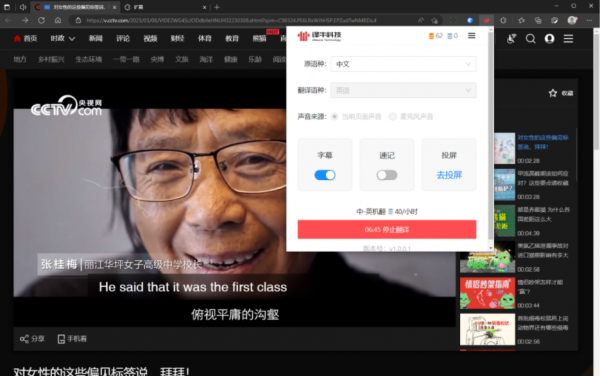Screen dimensions: 600x376
Task: Open the 乡村振兴 sub-navigation link
Action: pos(51,59)
